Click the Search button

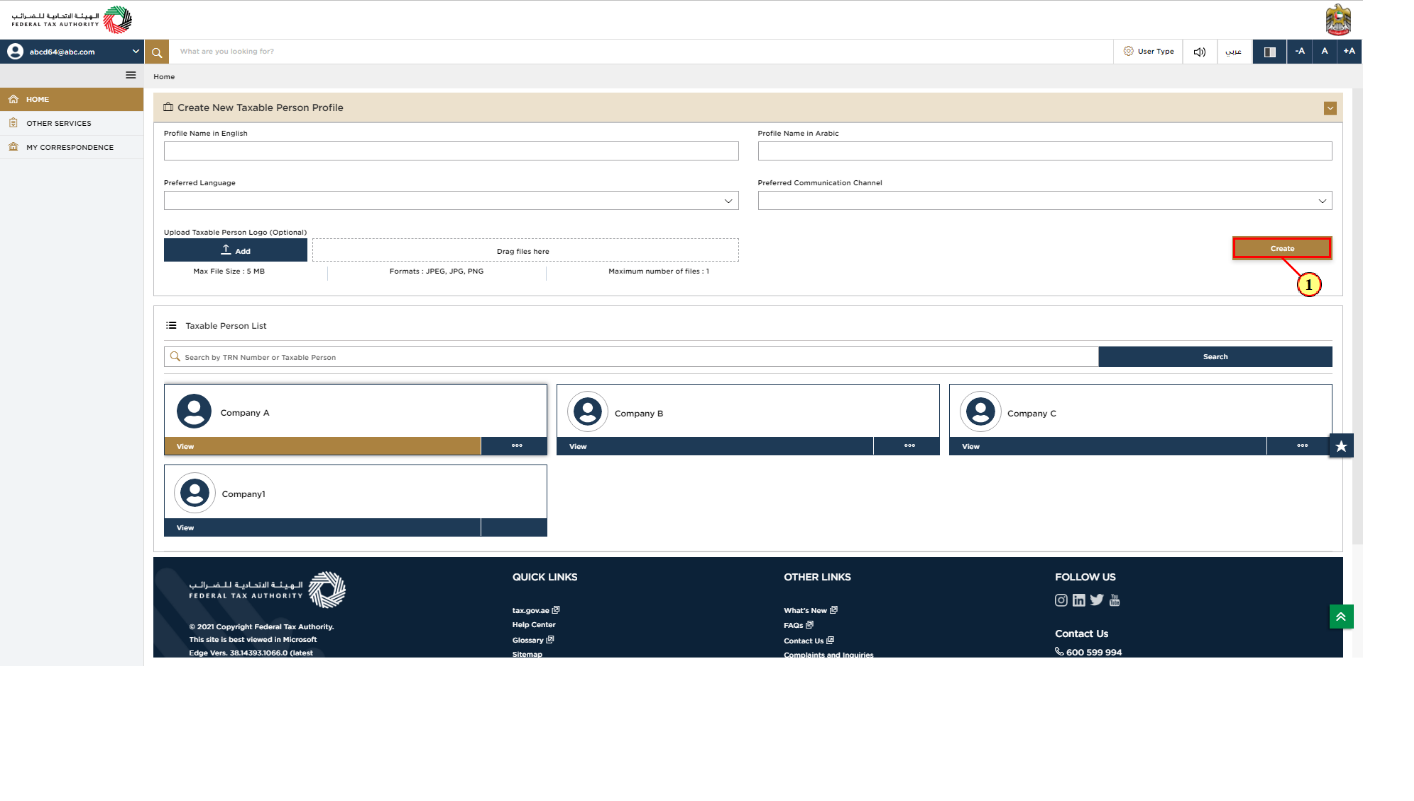click(1215, 357)
